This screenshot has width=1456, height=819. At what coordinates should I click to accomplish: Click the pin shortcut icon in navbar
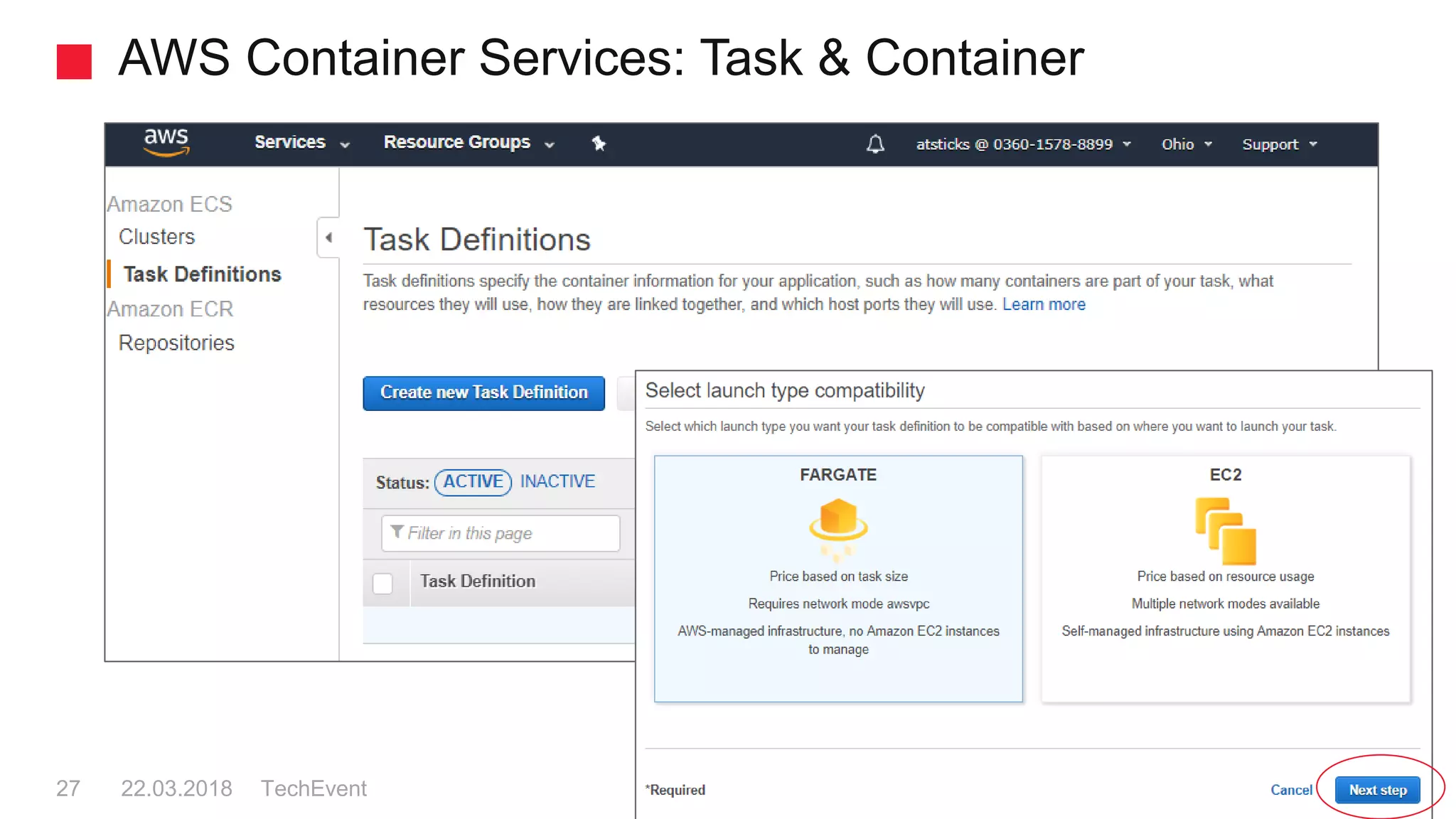coord(599,144)
